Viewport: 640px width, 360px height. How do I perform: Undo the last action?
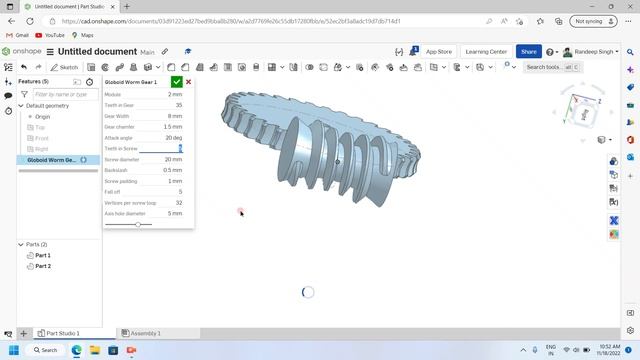click(x=24, y=67)
